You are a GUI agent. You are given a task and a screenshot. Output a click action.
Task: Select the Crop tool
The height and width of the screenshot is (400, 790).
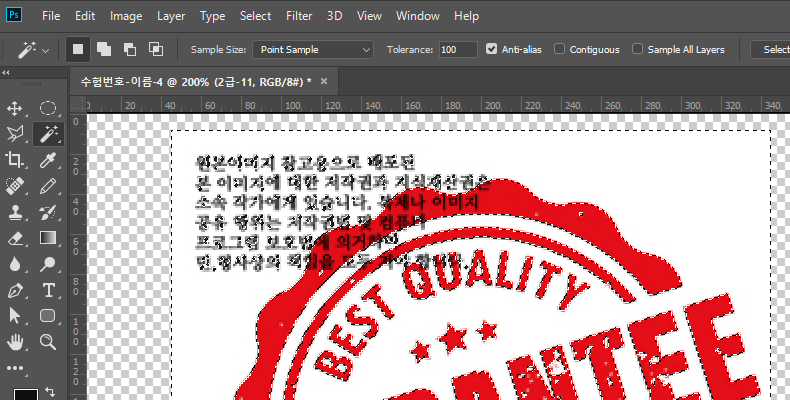[x=15, y=160]
